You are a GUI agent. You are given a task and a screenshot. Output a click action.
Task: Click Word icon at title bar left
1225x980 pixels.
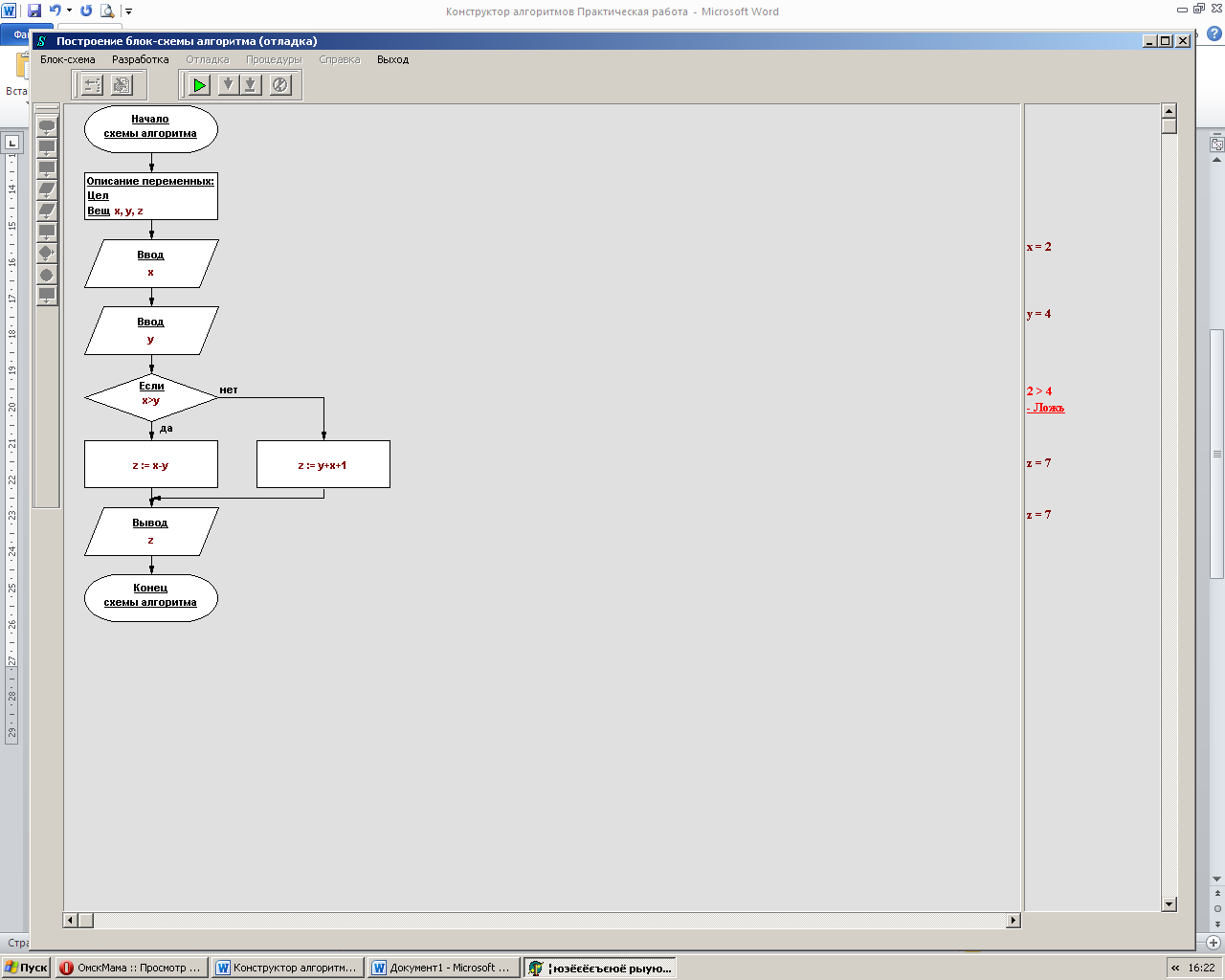point(9,11)
